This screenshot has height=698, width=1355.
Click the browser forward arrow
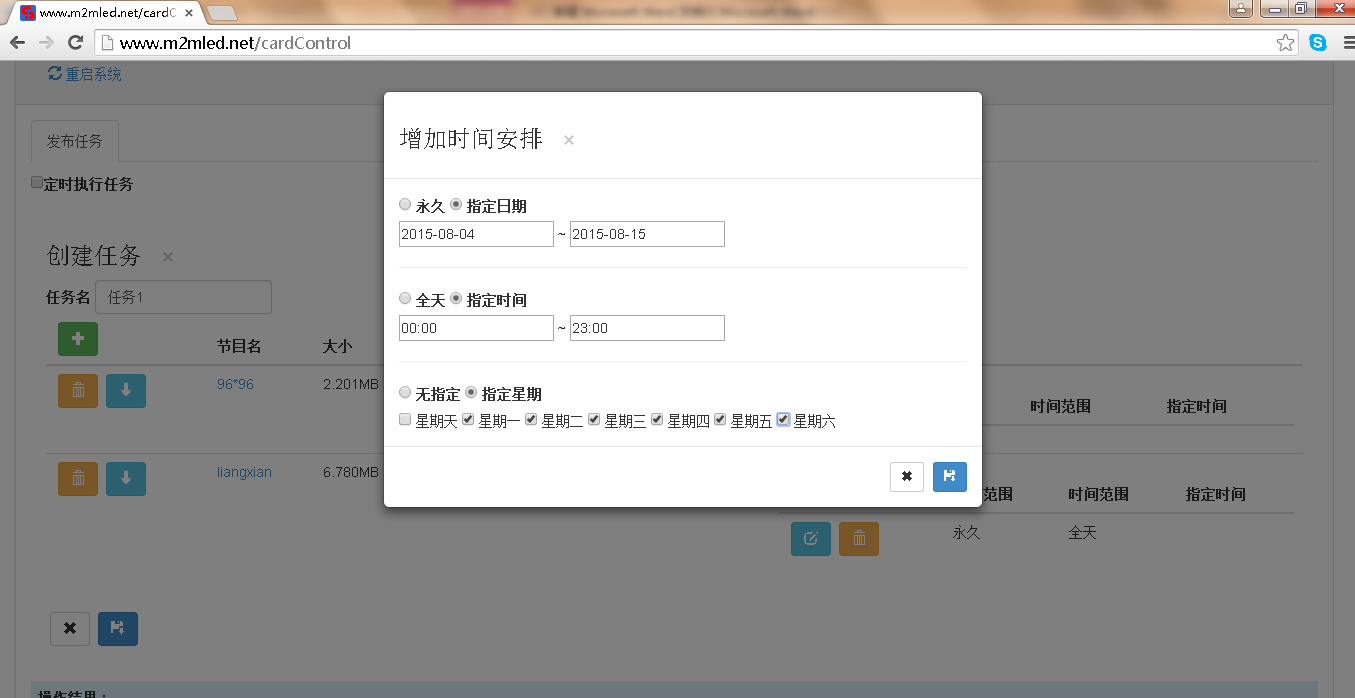pos(46,43)
